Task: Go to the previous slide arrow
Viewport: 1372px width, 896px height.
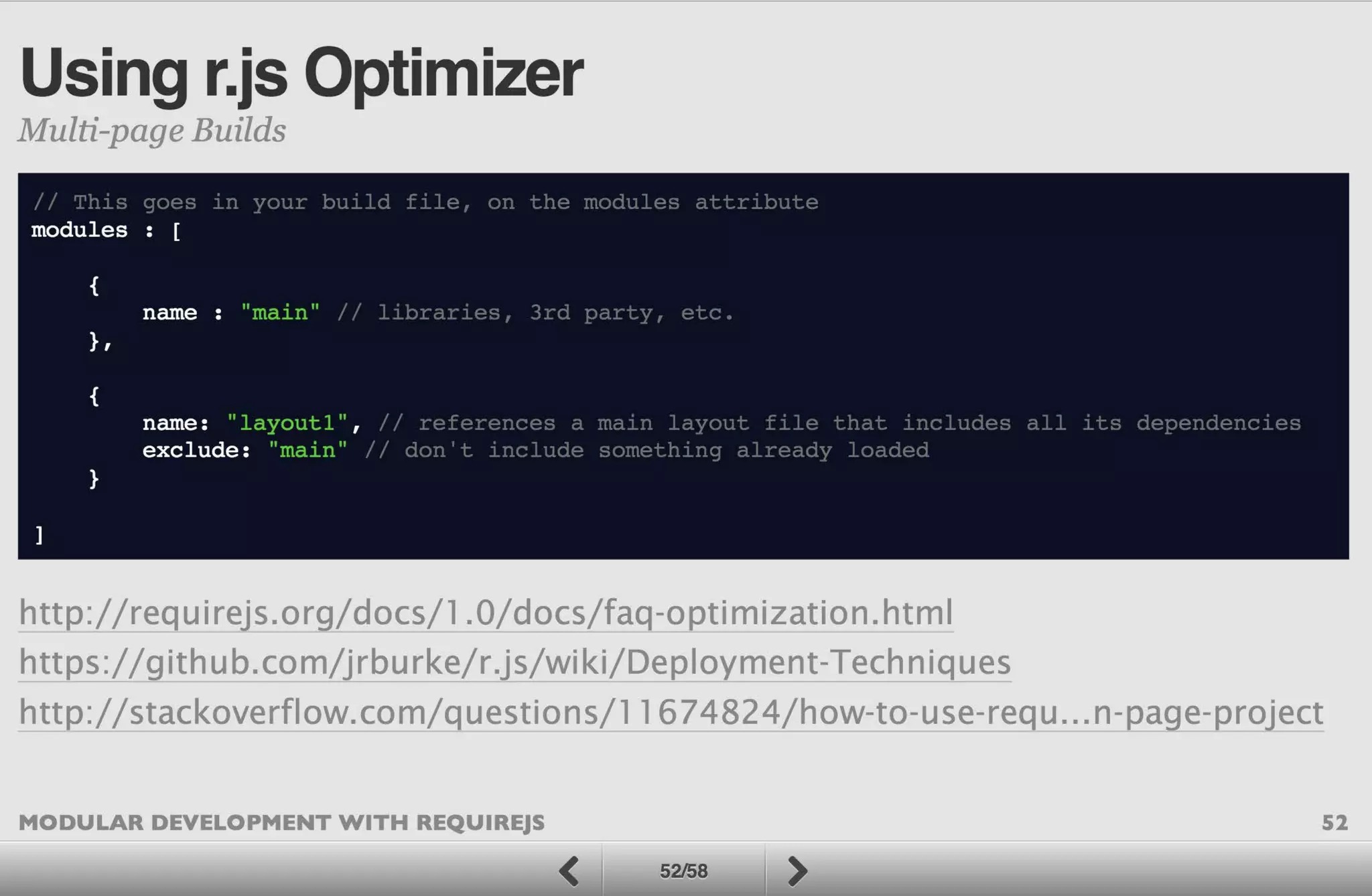Action: click(x=569, y=871)
